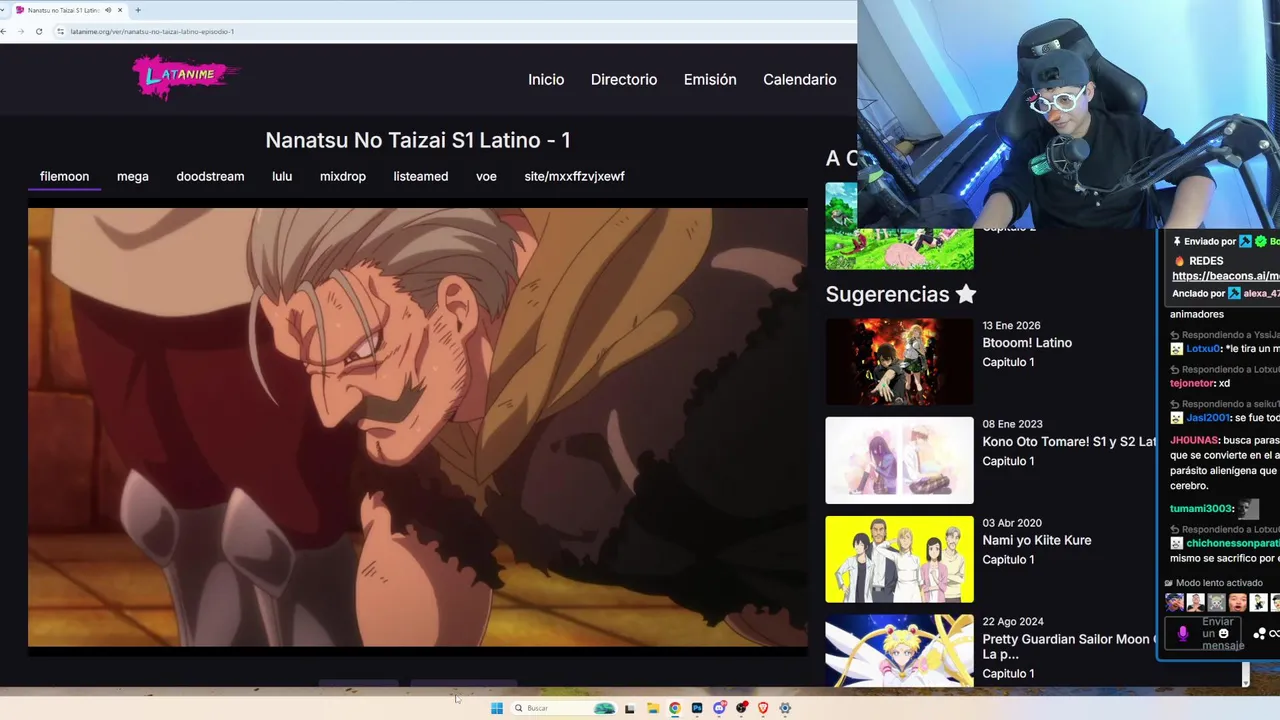Image resolution: width=1280 pixels, height=720 pixels.
Task: Open the Windows Start menu
Action: pyautogui.click(x=497, y=708)
